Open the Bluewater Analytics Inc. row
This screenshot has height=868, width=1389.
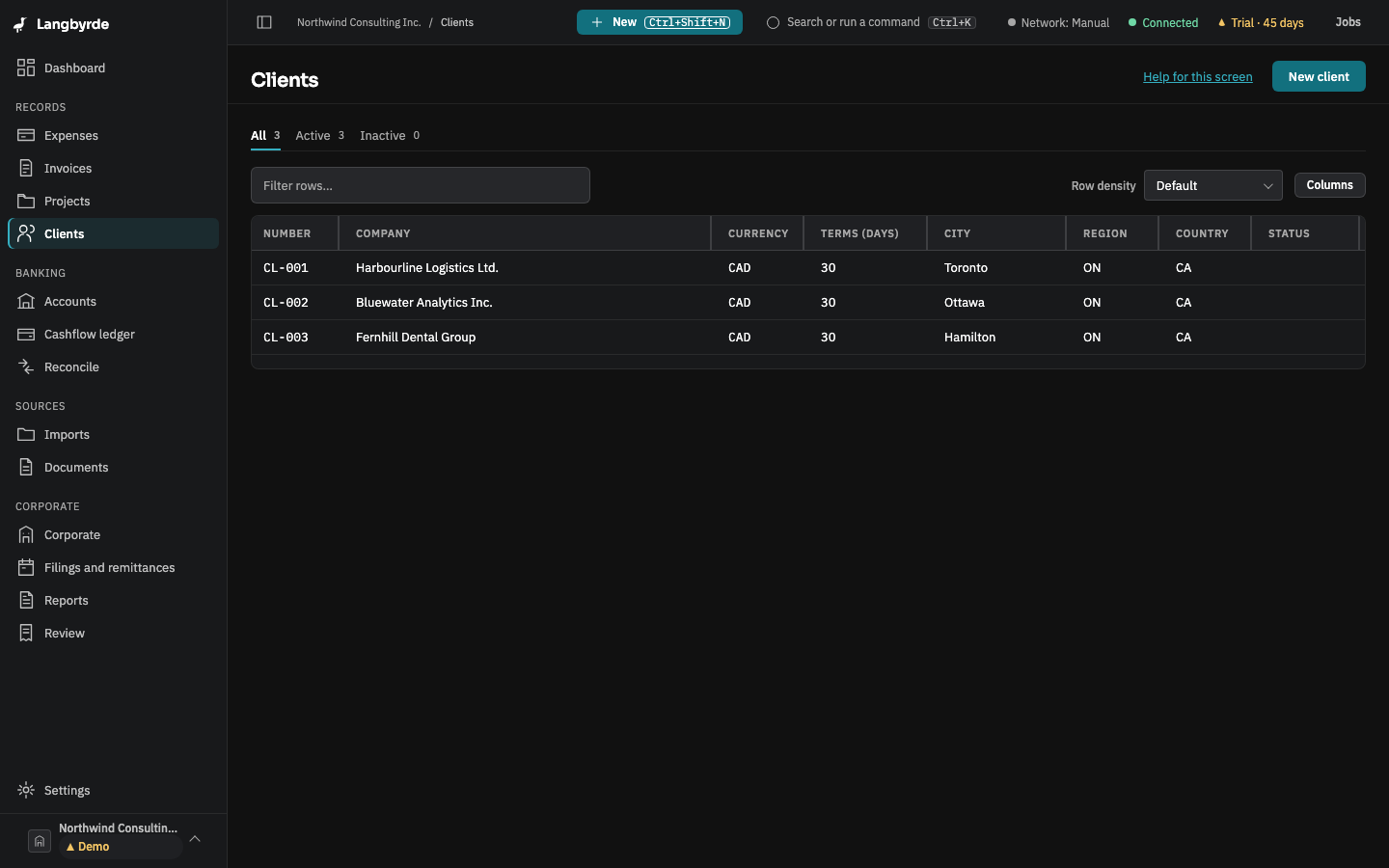808,303
